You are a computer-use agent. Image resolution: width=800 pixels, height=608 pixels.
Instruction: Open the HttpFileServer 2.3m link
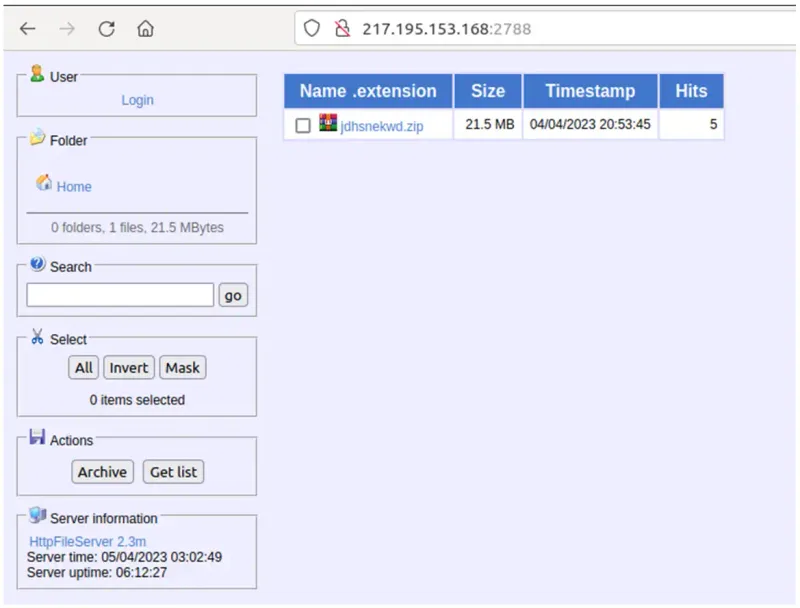pyautogui.click(x=88, y=542)
